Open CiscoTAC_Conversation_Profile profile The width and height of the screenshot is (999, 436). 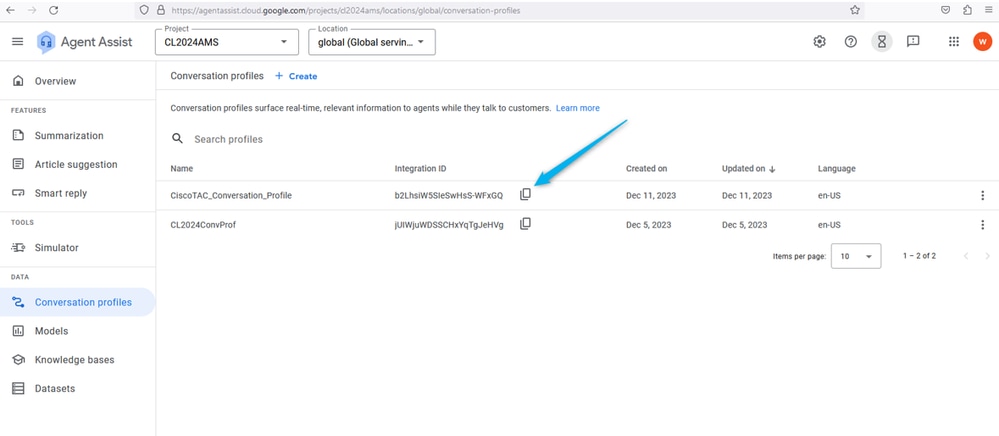point(231,196)
